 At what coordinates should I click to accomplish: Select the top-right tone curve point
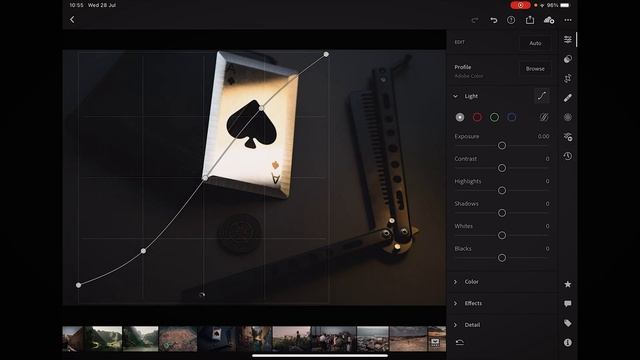click(x=326, y=54)
